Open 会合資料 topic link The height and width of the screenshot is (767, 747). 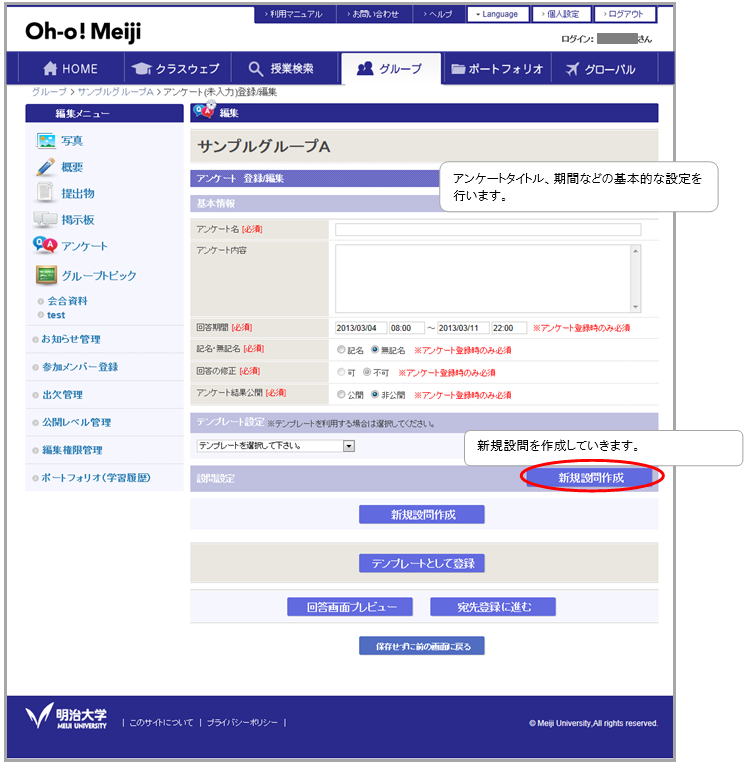(x=67, y=301)
